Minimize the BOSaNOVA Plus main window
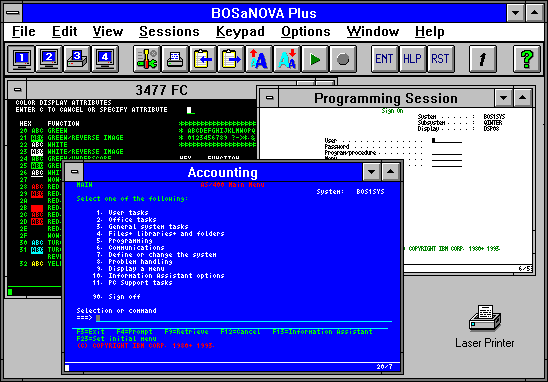The height and width of the screenshot is (382, 548). (515, 13)
